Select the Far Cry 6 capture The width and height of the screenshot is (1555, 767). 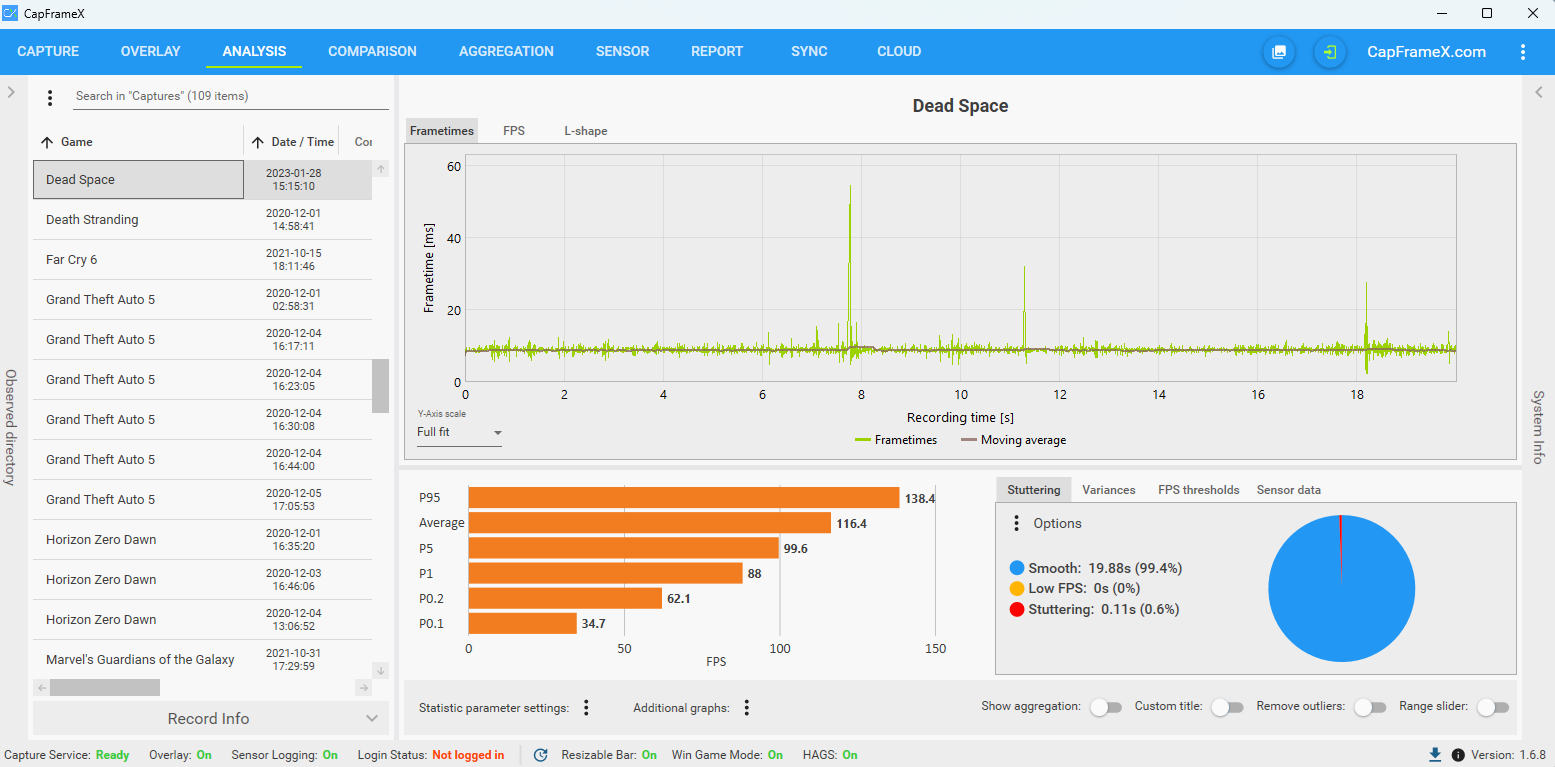click(x=202, y=260)
